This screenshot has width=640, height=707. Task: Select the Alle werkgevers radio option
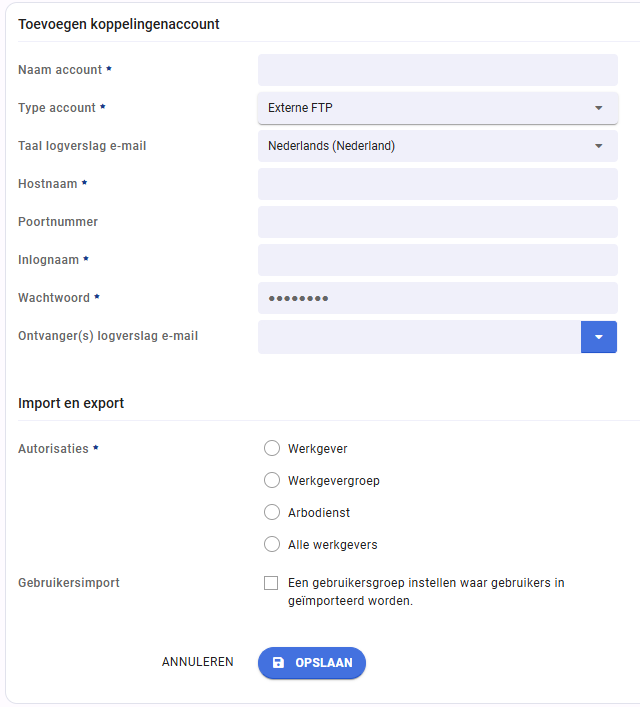272,544
